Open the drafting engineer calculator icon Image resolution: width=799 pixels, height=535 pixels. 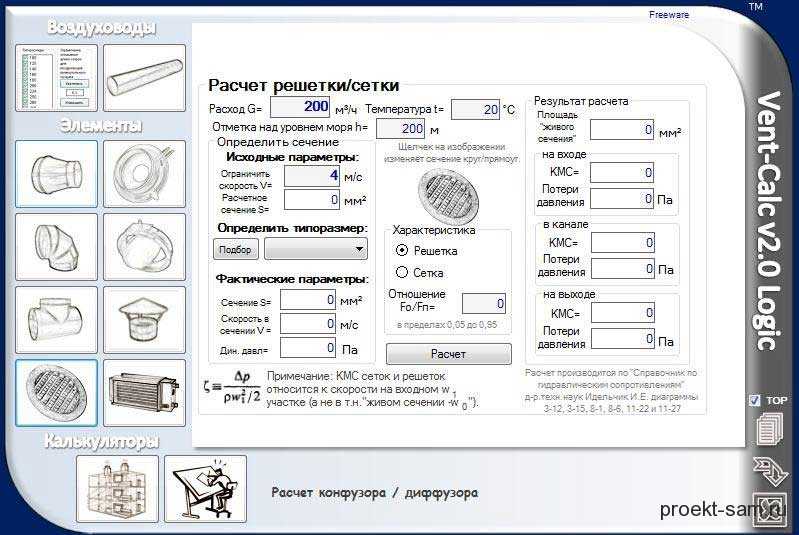point(205,489)
